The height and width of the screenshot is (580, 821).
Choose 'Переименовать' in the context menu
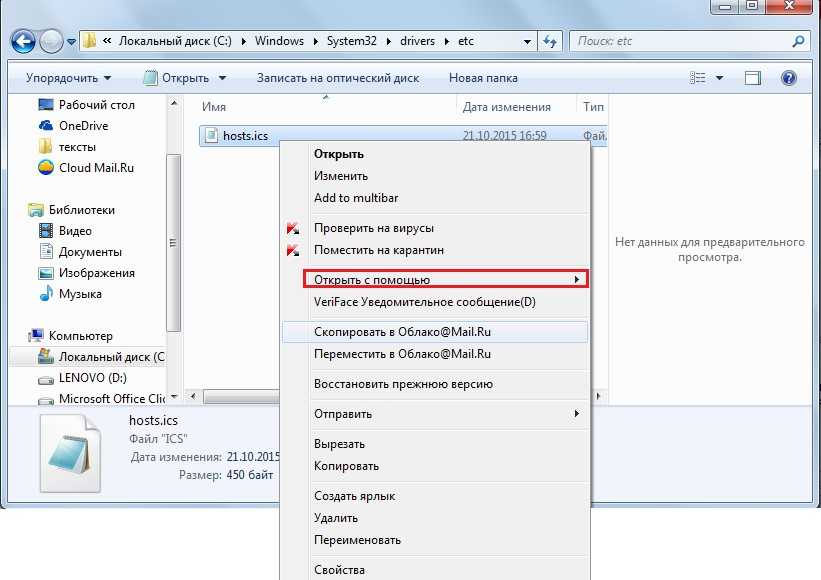pyautogui.click(x=357, y=540)
